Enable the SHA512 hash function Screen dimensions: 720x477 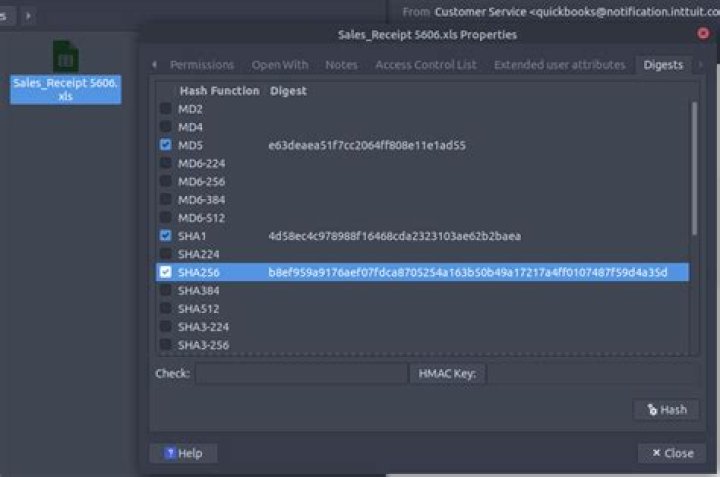click(x=166, y=308)
